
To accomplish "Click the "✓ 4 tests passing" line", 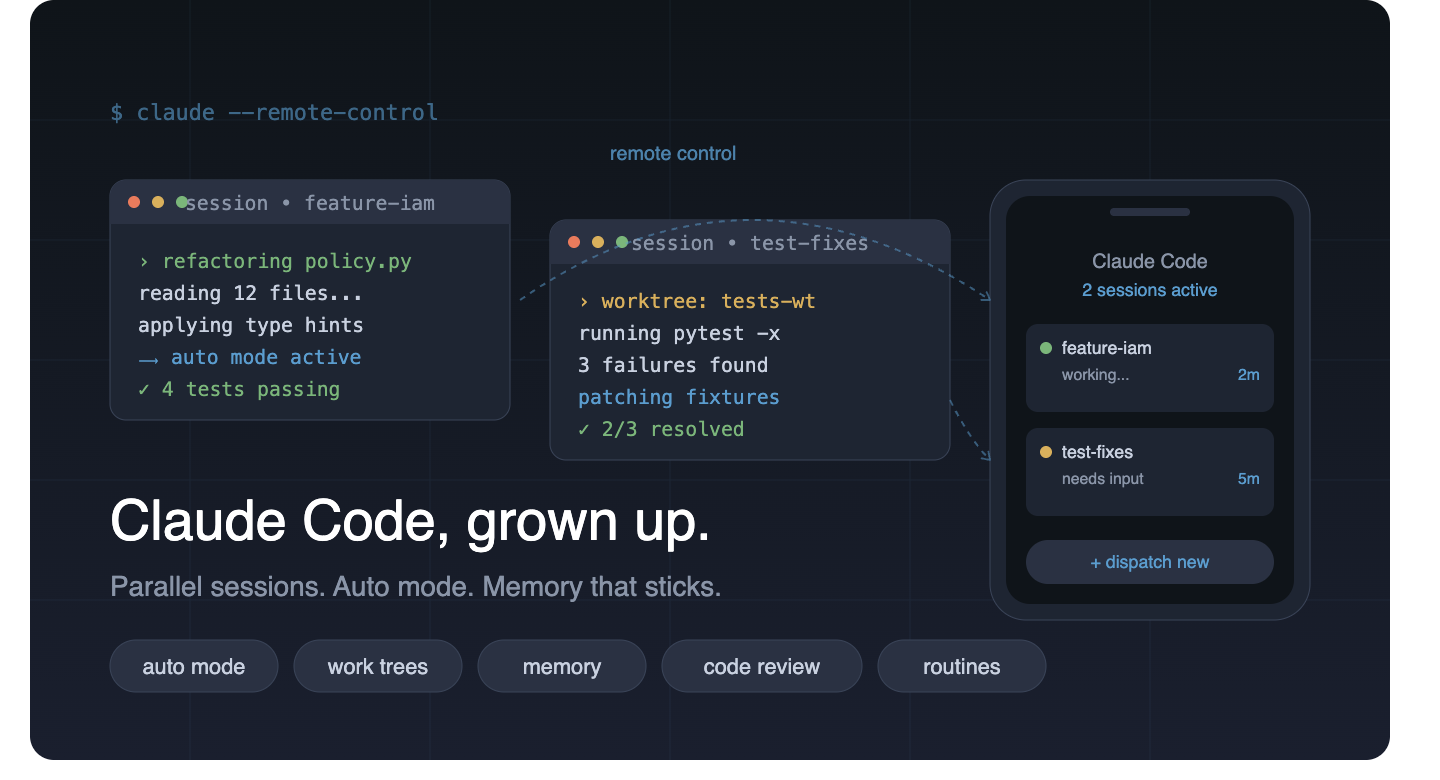I will point(239,389).
